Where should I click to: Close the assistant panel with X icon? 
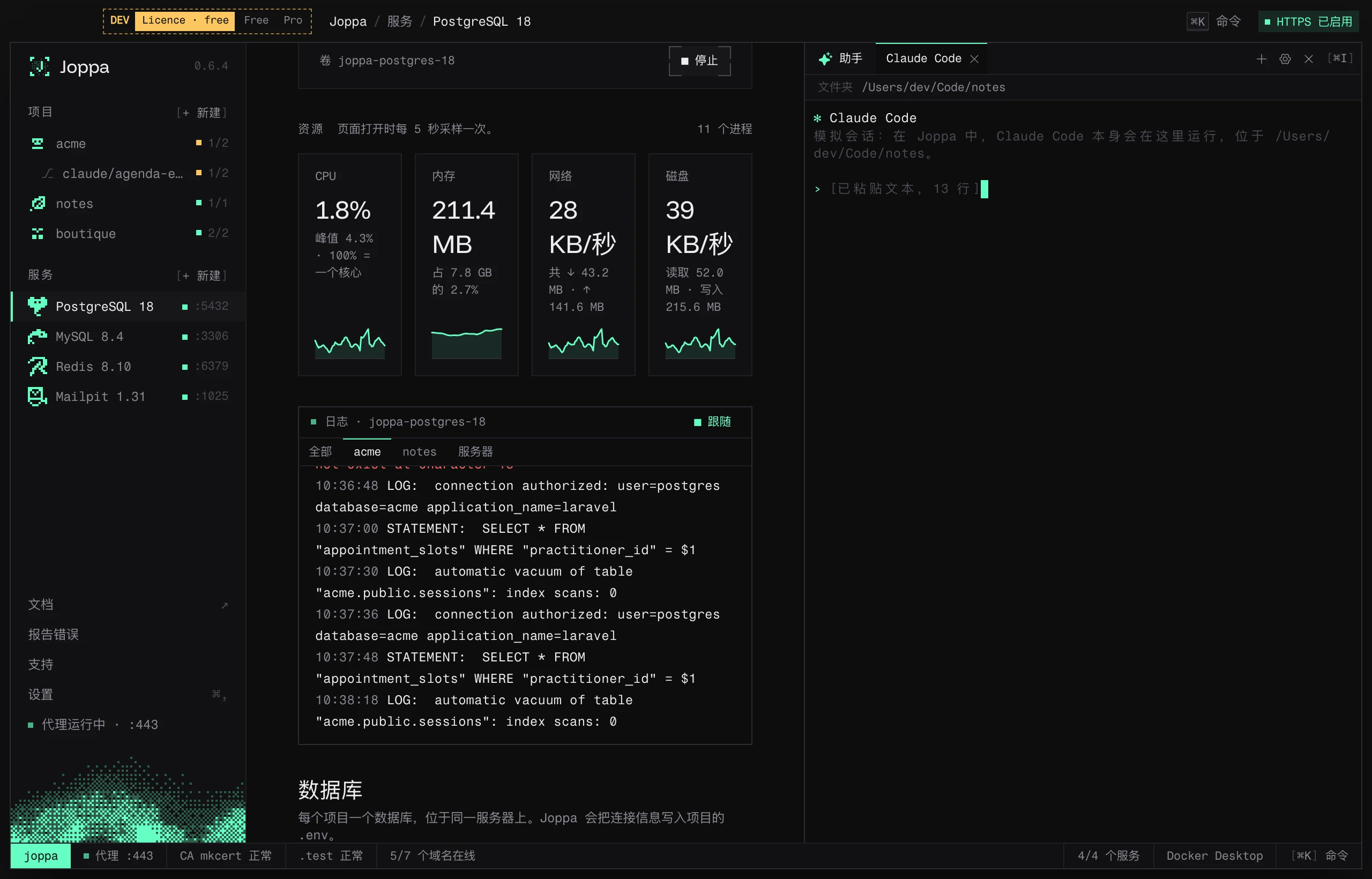[1309, 59]
